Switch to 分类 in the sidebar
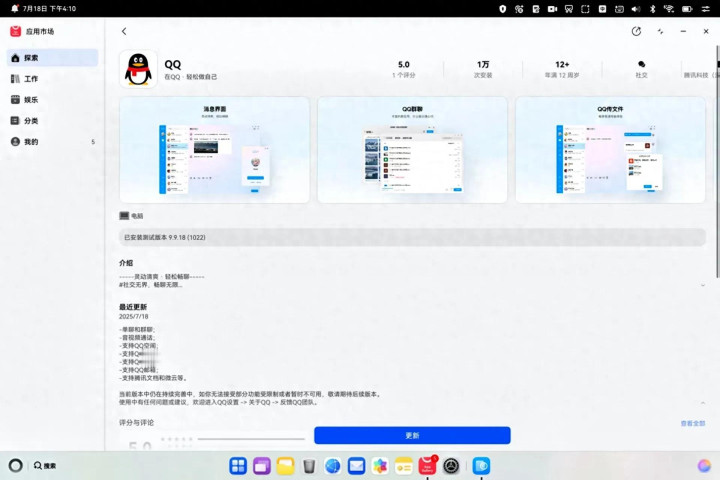This screenshot has height=480, width=720. coord(52,121)
